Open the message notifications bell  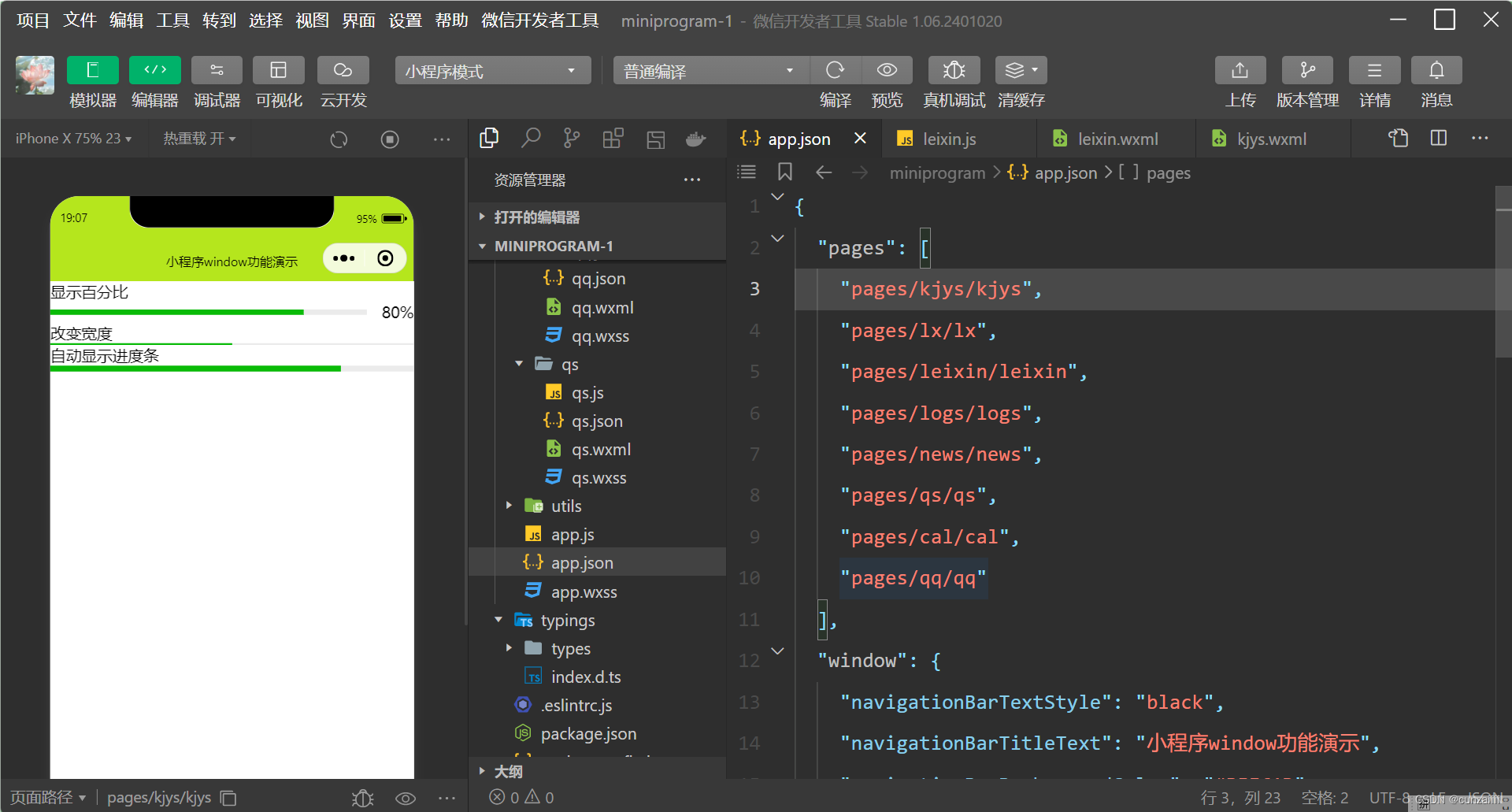(1436, 70)
